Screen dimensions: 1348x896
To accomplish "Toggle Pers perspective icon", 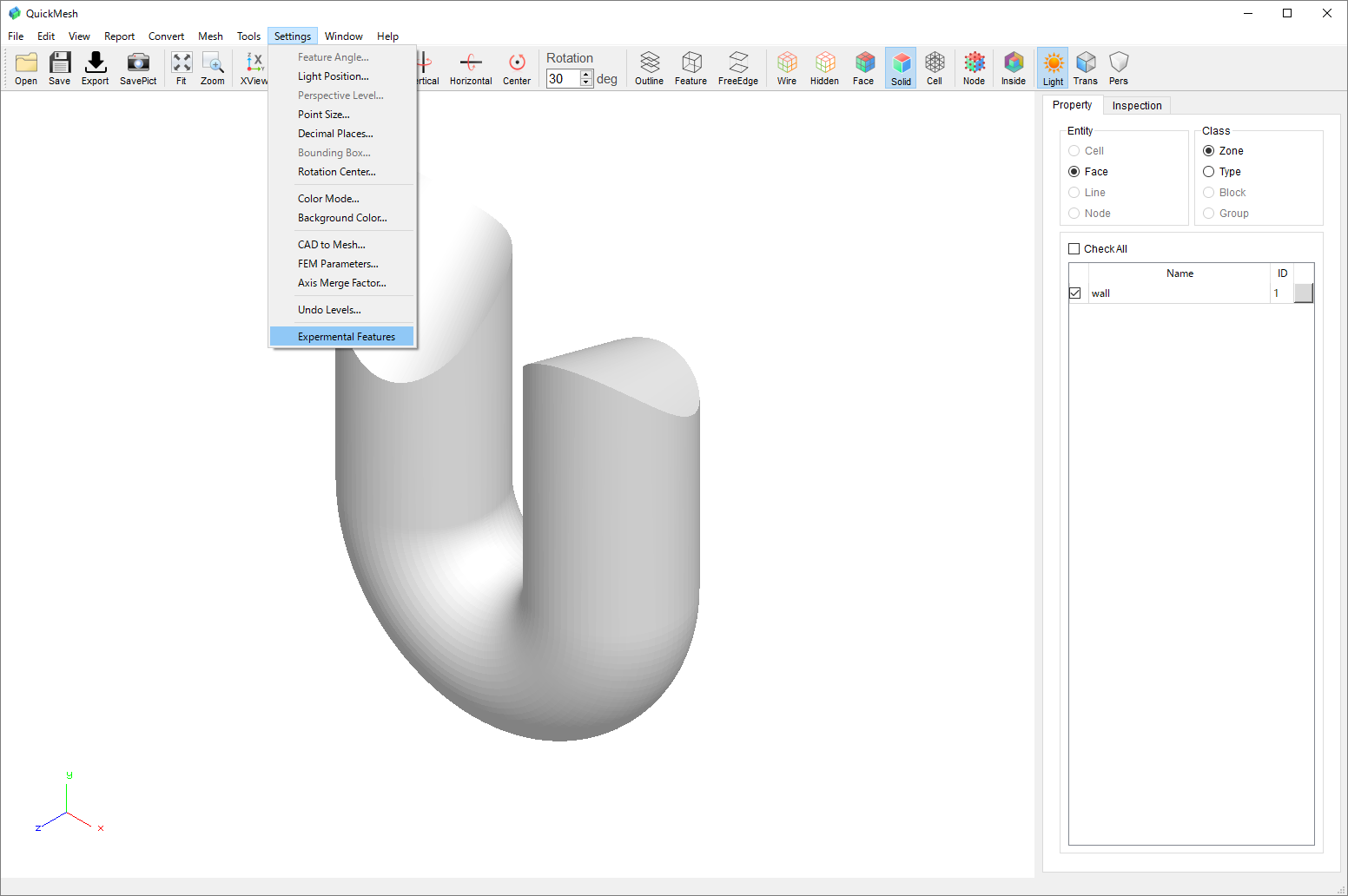I will coord(1119,68).
